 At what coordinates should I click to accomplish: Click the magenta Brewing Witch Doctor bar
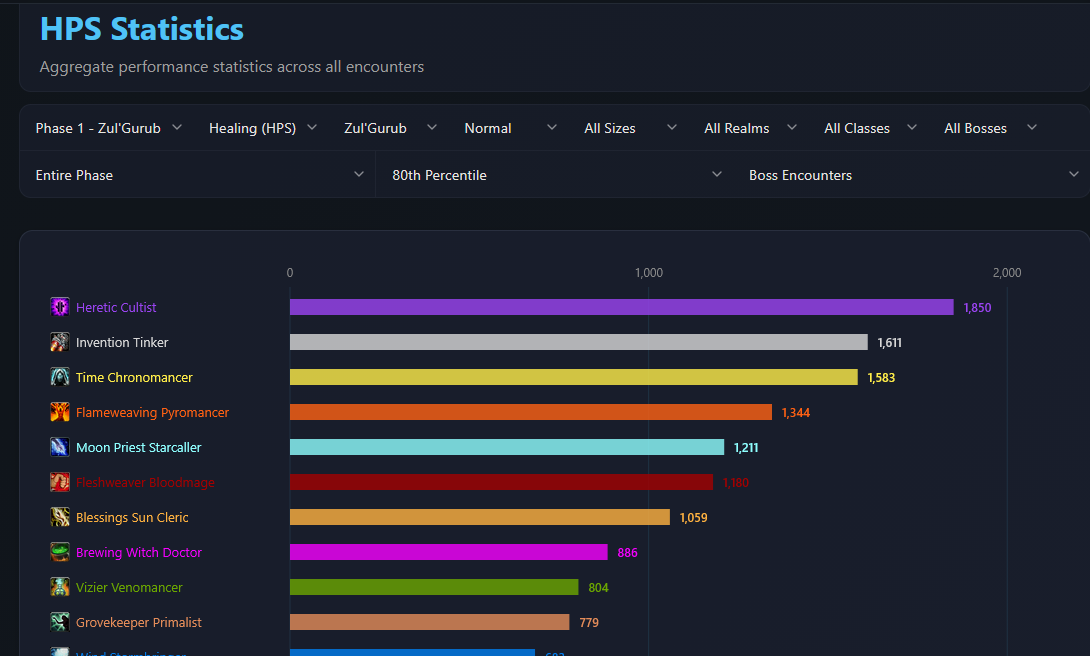point(448,552)
